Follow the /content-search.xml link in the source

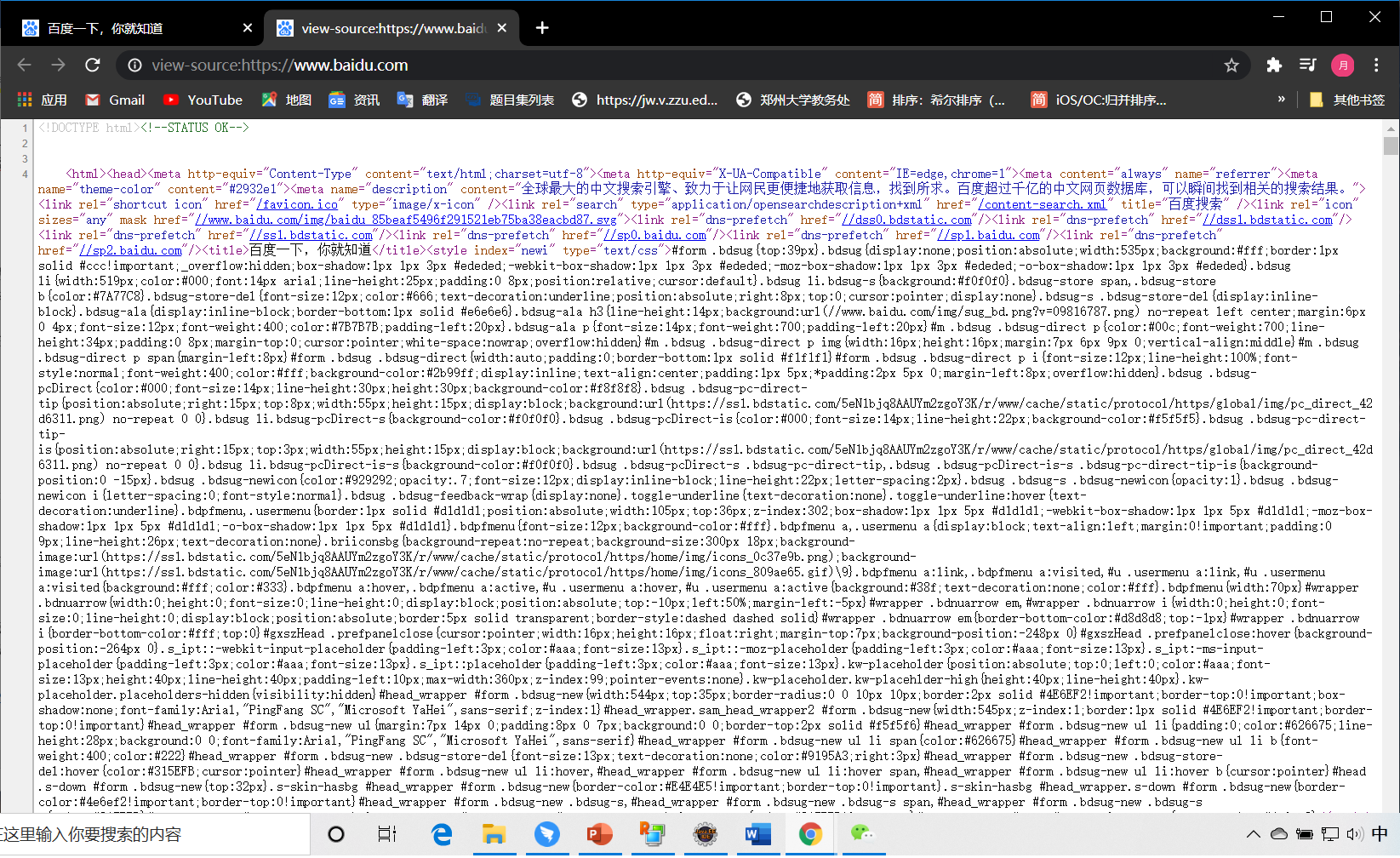[1042, 204]
